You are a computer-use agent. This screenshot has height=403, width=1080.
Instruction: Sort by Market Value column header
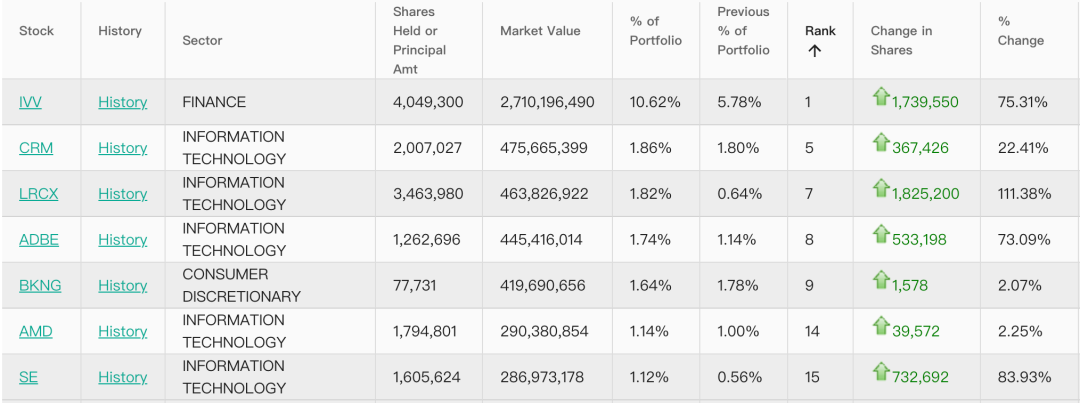click(540, 31)
